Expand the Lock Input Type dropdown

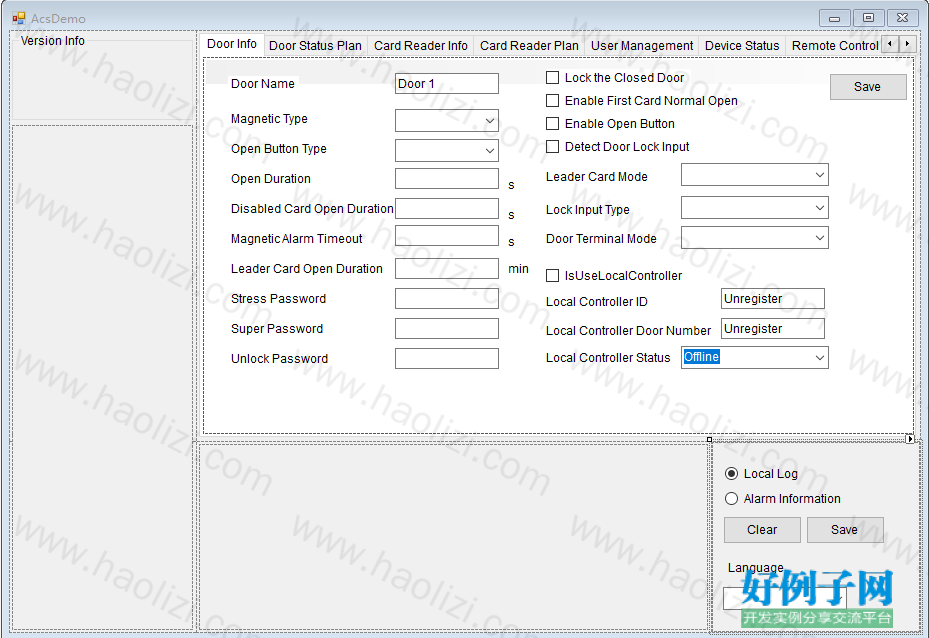(x=754, y=208)
